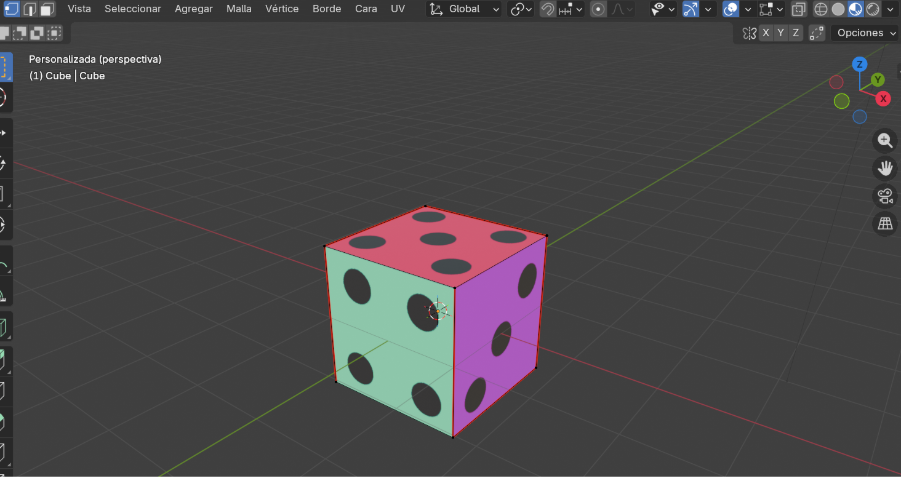The image size is (901, 477).
Task: Click the blue Z axis on navigation gizmo
Action: tap(859, 64)
